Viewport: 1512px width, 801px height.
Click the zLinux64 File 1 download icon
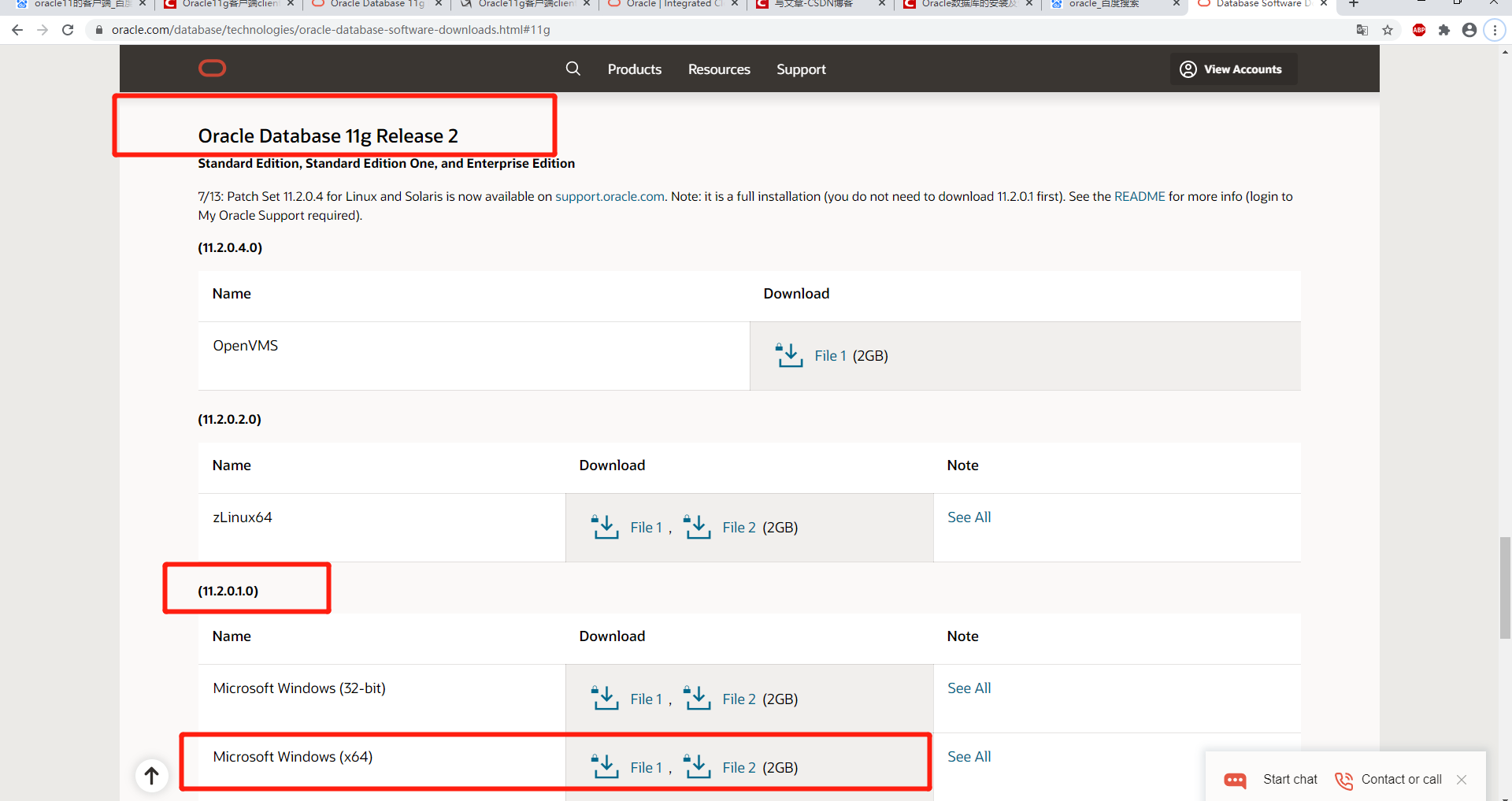point(605,527)
